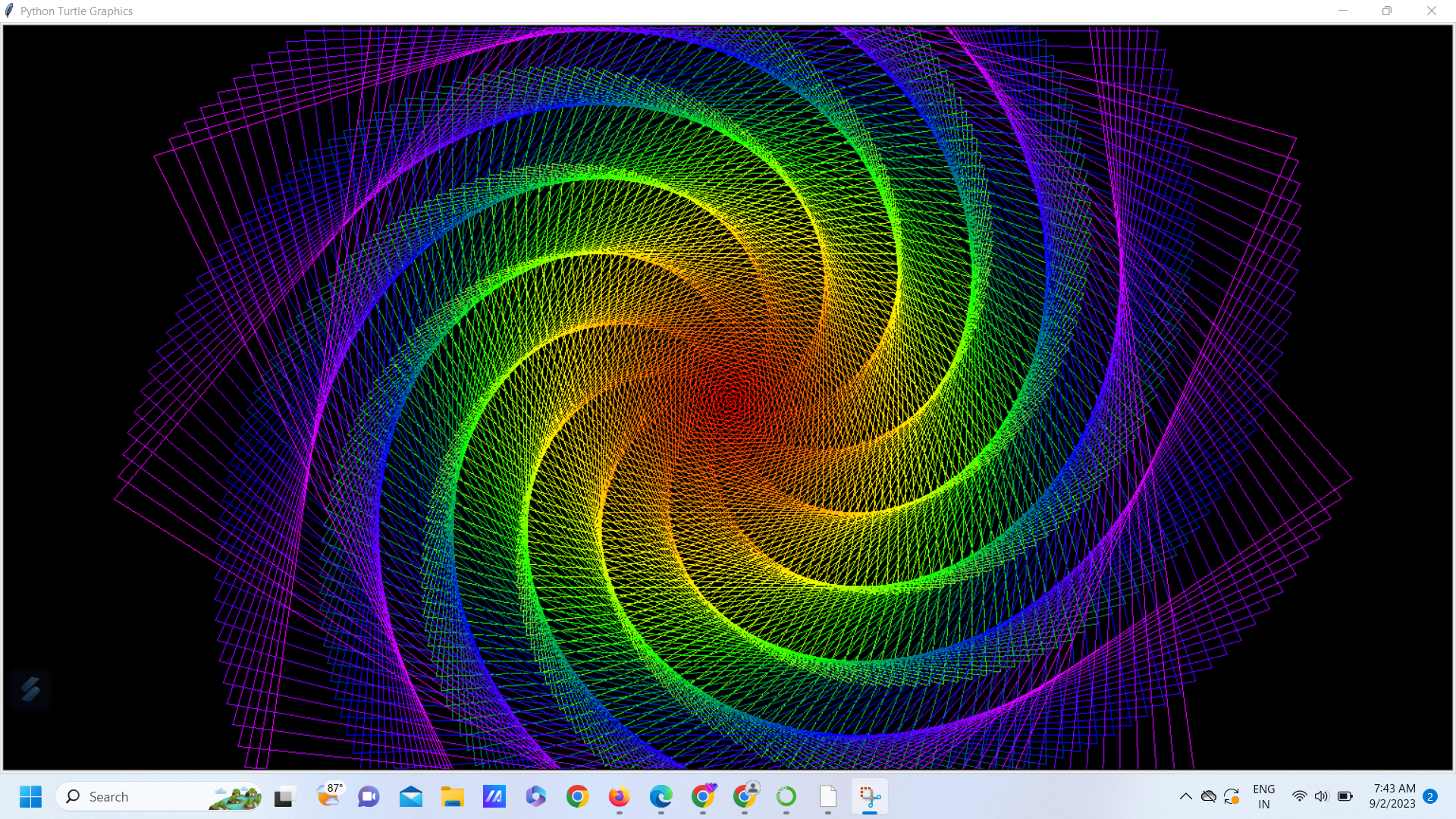Click the speaker volume tray icon
This screenshot has width=1456, height=819.
click(1322, 796)
